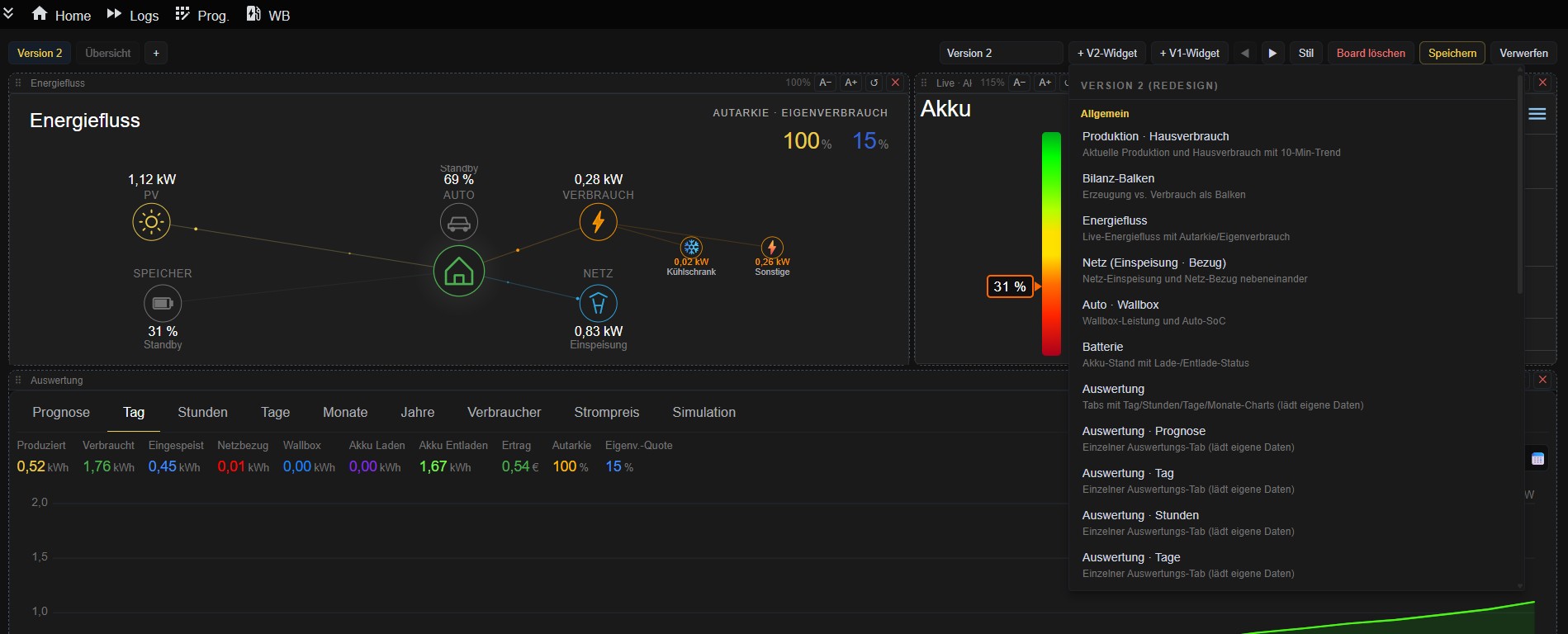Save the board with Speichern
The width and height of the screenshot is (1568, 634).
point(1452,53)
